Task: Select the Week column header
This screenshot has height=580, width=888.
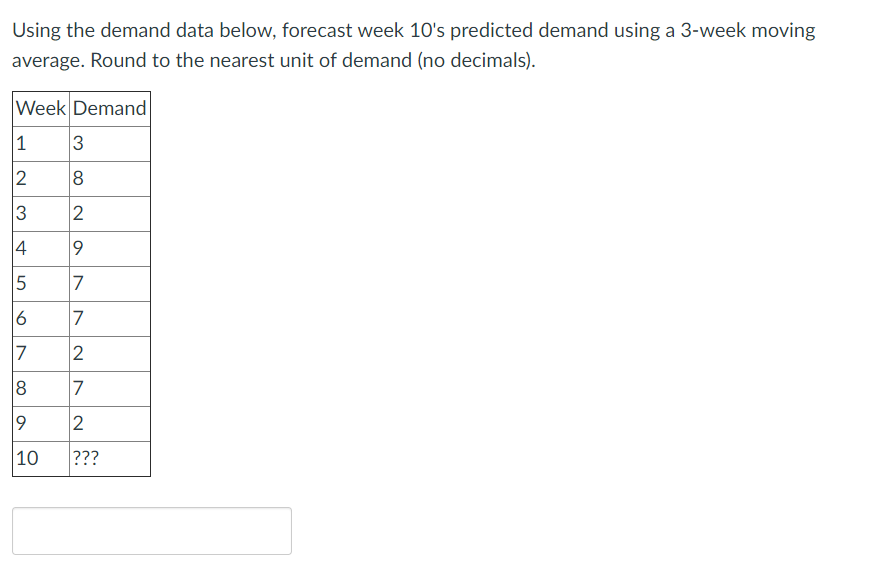Action: pos(38,108)
